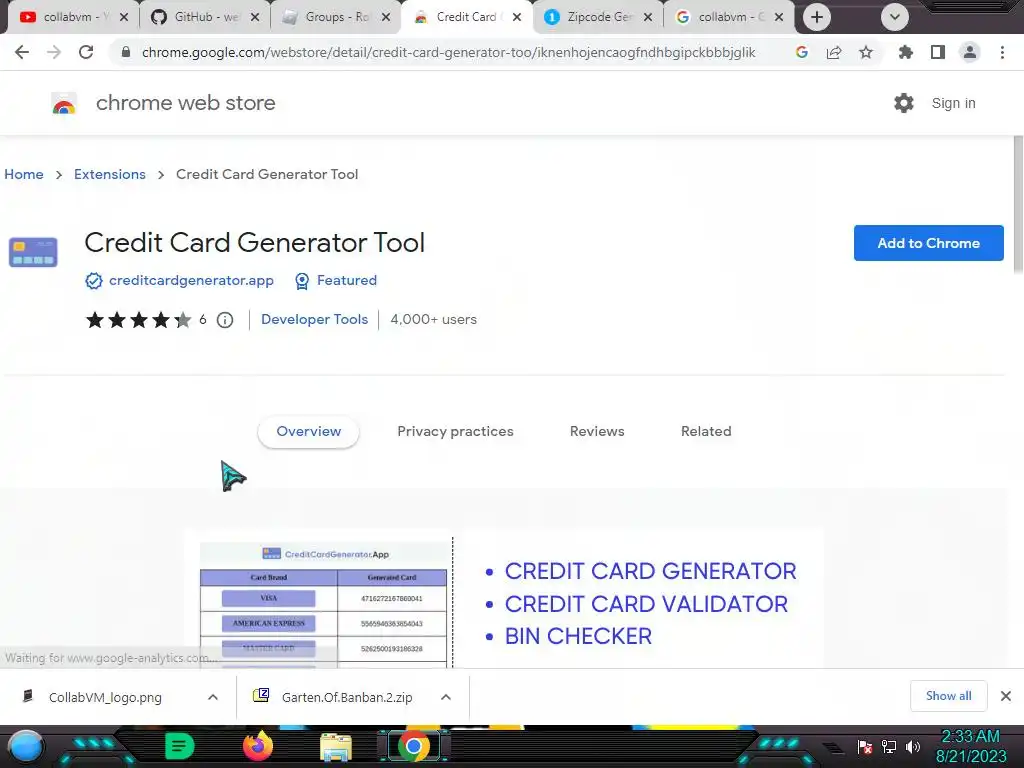Open creditcardgenerator.app publisher link
The image size is (1024, 768).
(191, 281)
